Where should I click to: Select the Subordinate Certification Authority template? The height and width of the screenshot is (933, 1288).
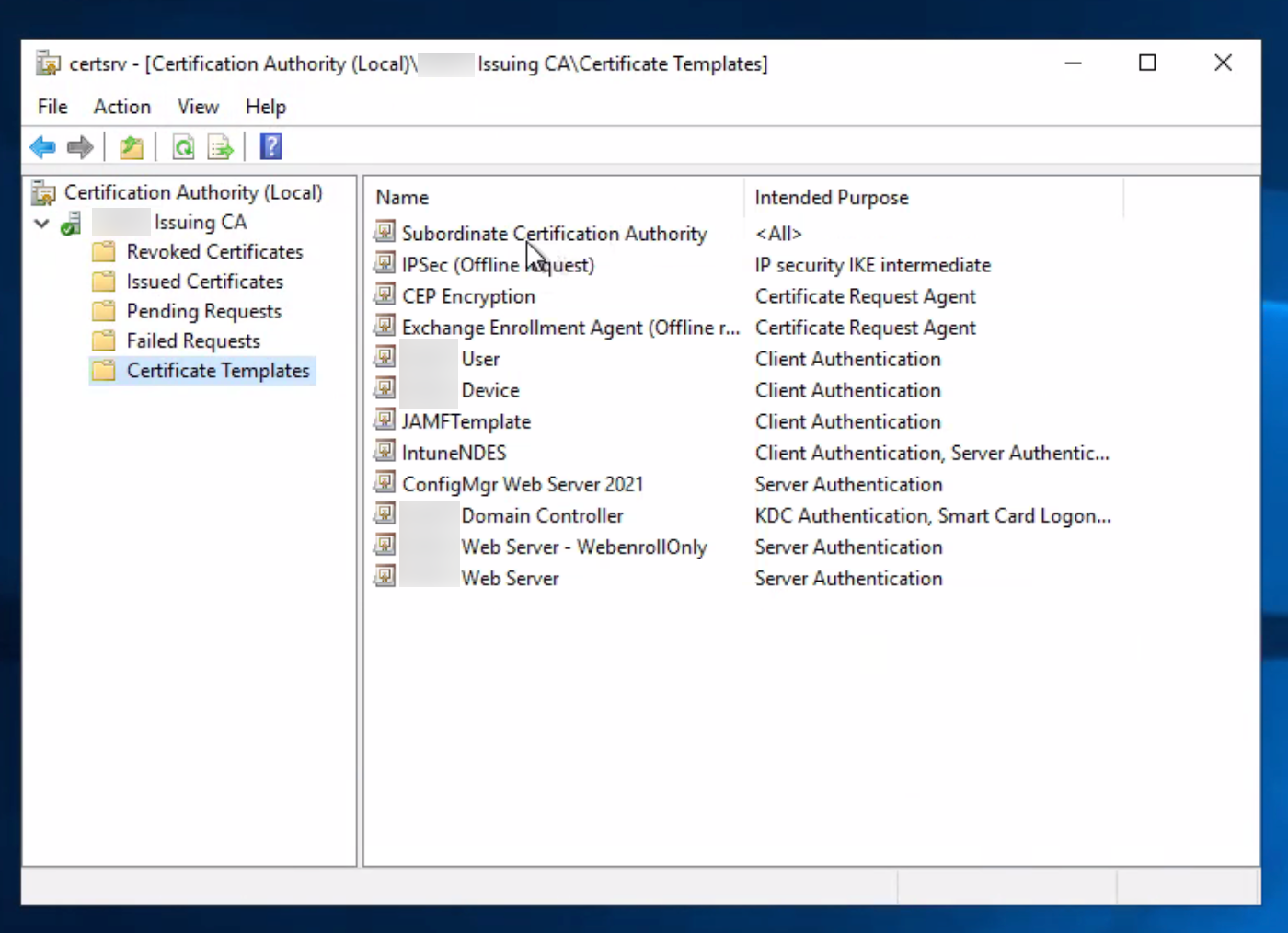coord(554,234)
